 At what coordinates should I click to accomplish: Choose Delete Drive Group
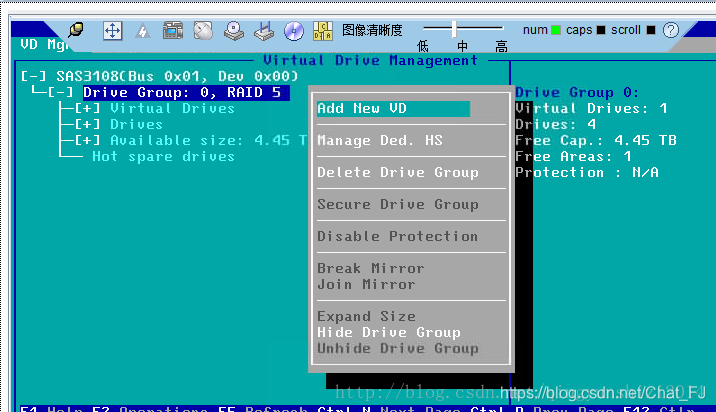click(398, 172)
